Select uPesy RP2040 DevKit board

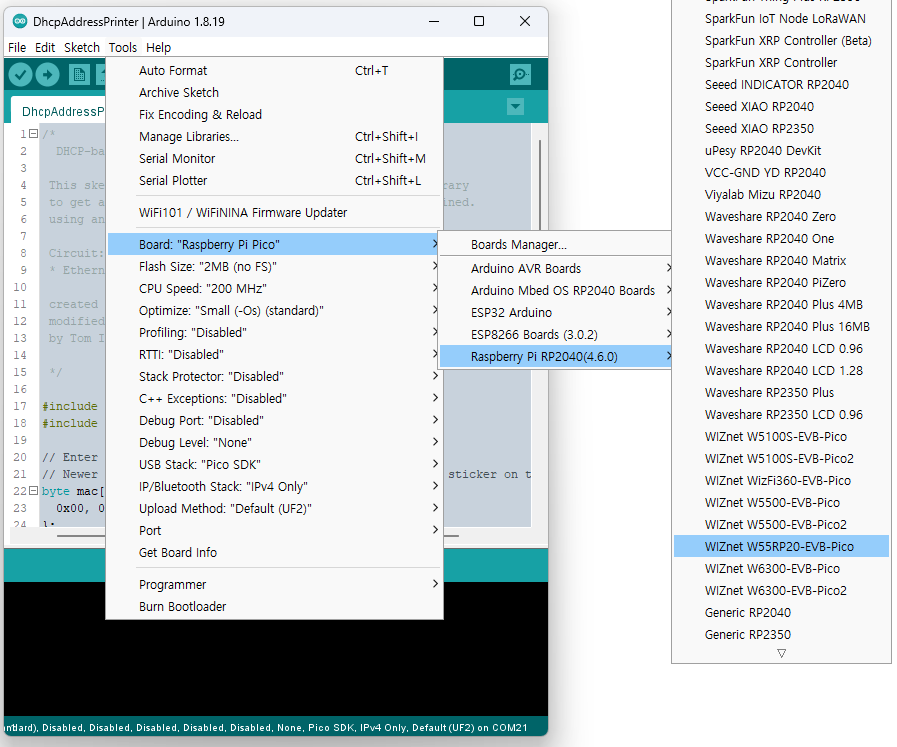(781, 150)
